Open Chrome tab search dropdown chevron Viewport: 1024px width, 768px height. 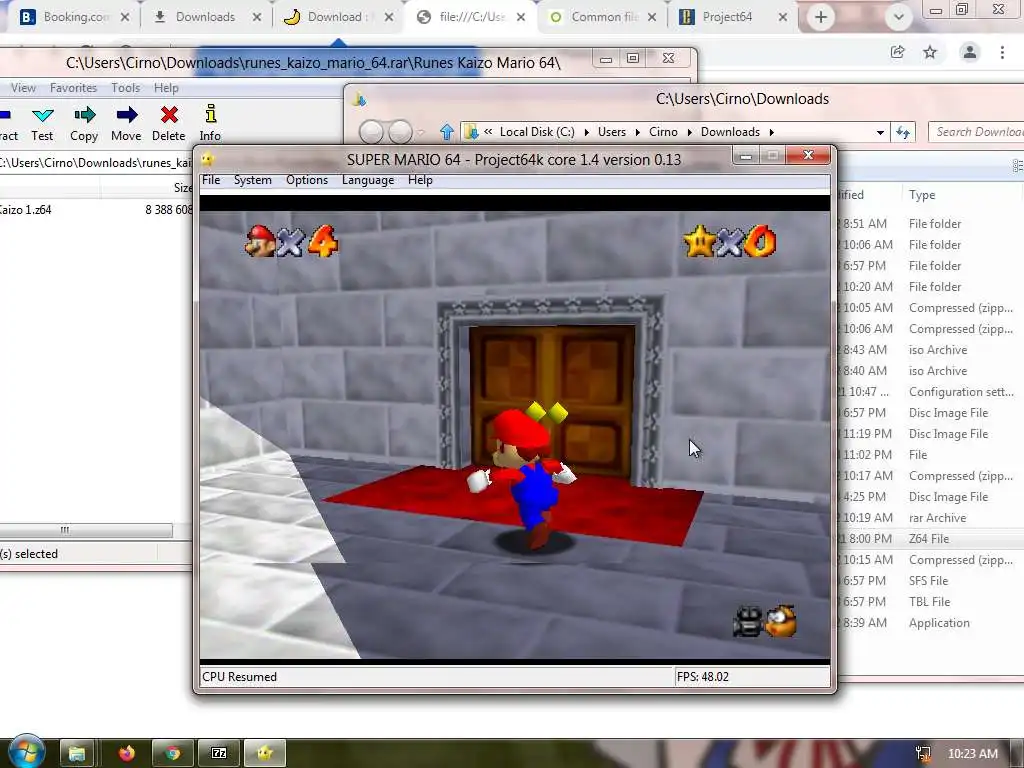tap(899, 17)
